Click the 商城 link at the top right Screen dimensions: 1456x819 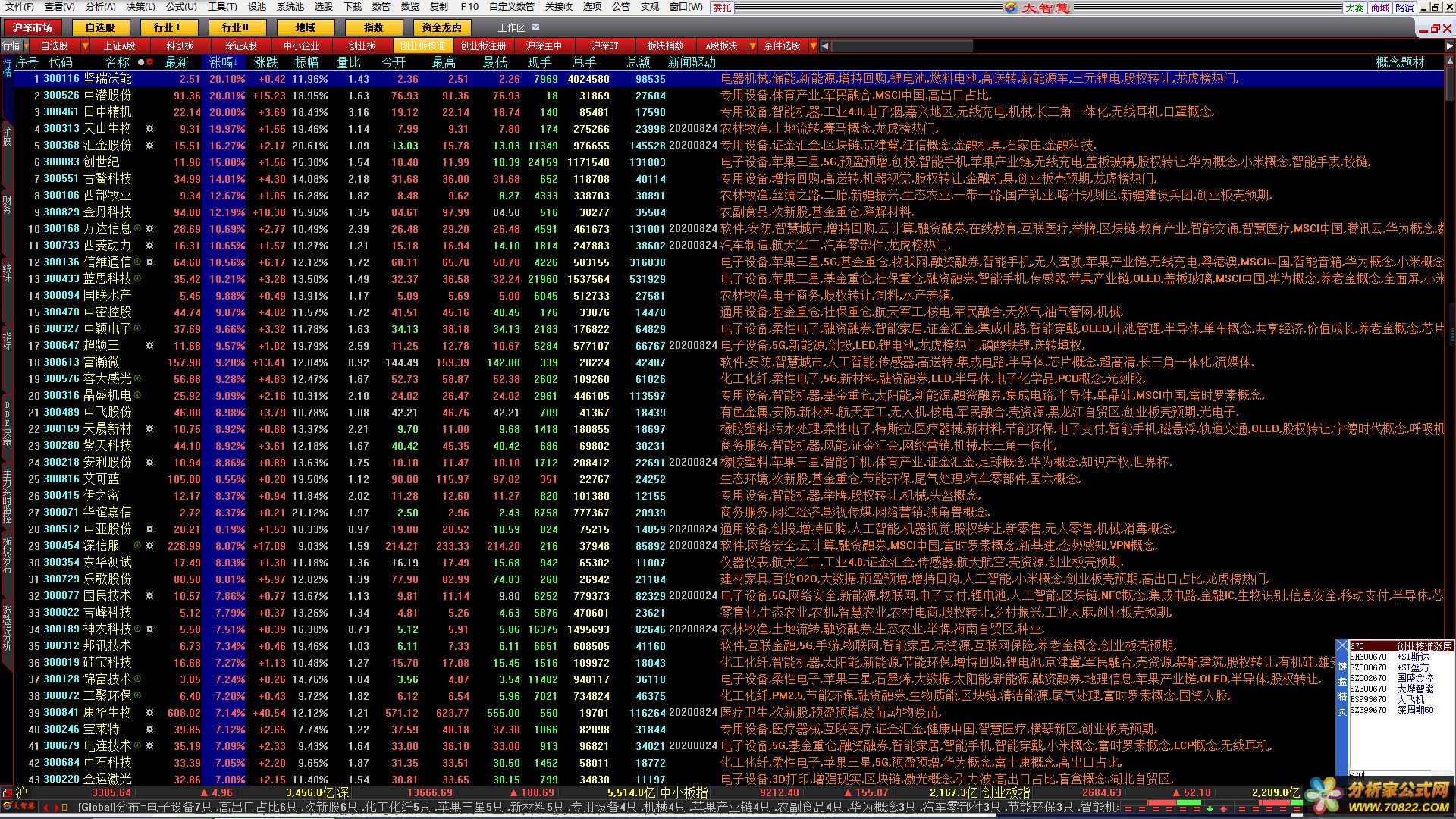[1379, 8]
